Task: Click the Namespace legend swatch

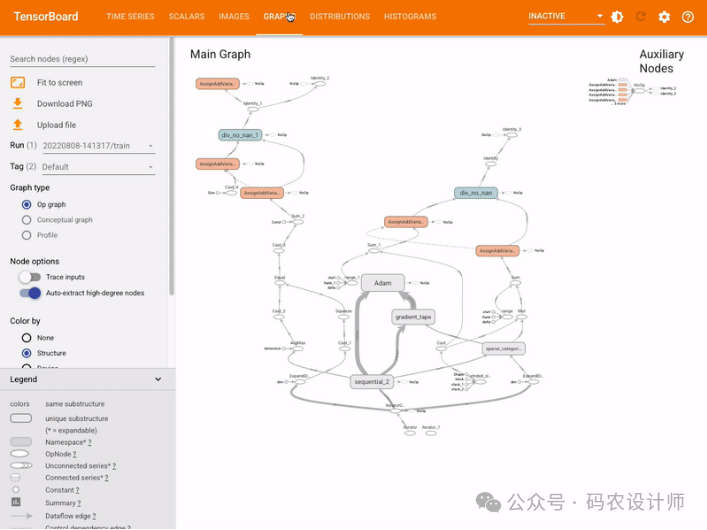Action: (21, 442)
